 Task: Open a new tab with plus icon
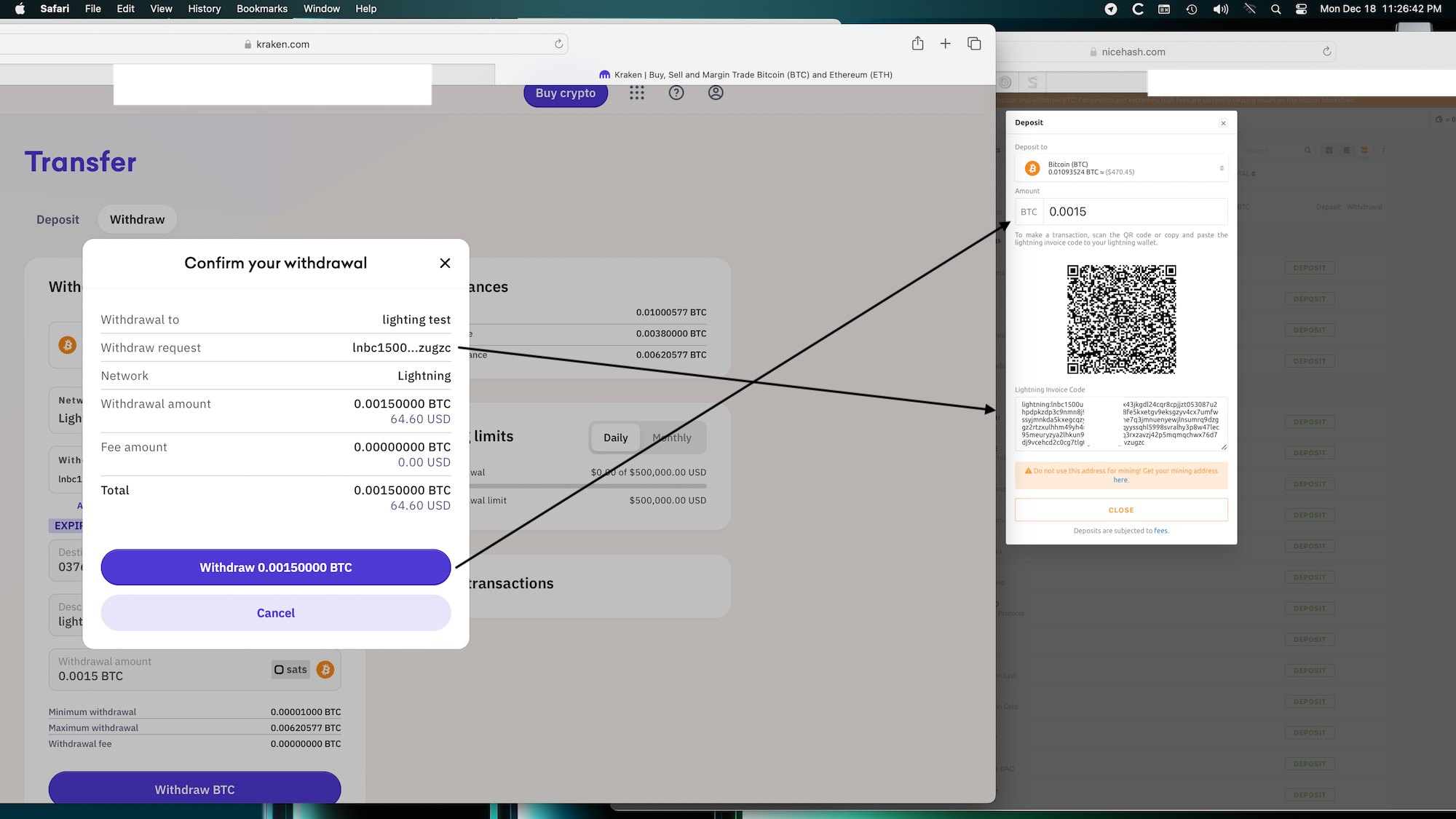pos(945,44)
